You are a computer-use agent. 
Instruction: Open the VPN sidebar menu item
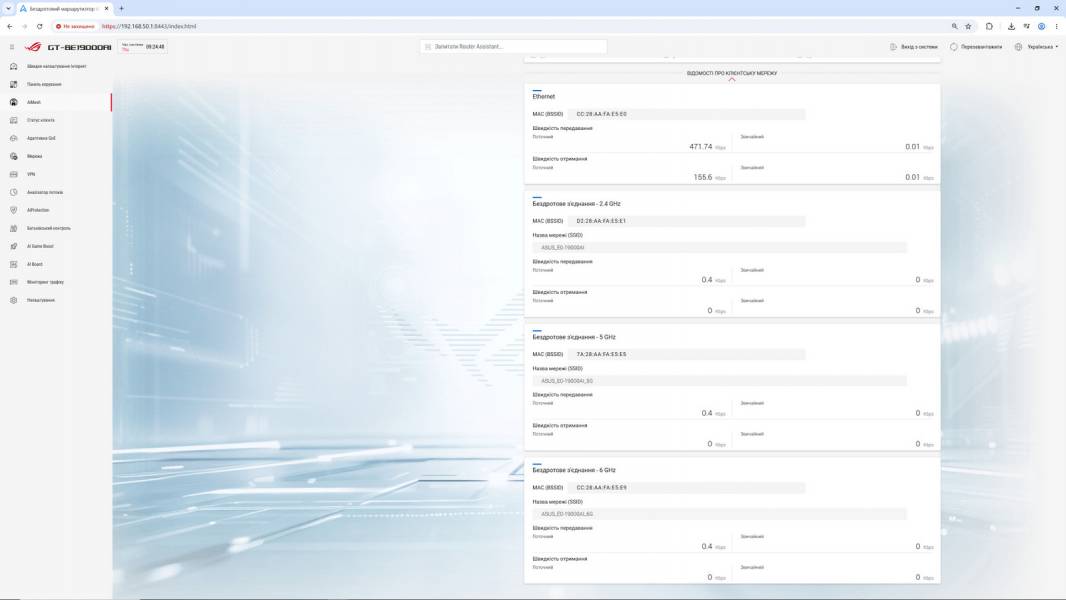[56, 174]
